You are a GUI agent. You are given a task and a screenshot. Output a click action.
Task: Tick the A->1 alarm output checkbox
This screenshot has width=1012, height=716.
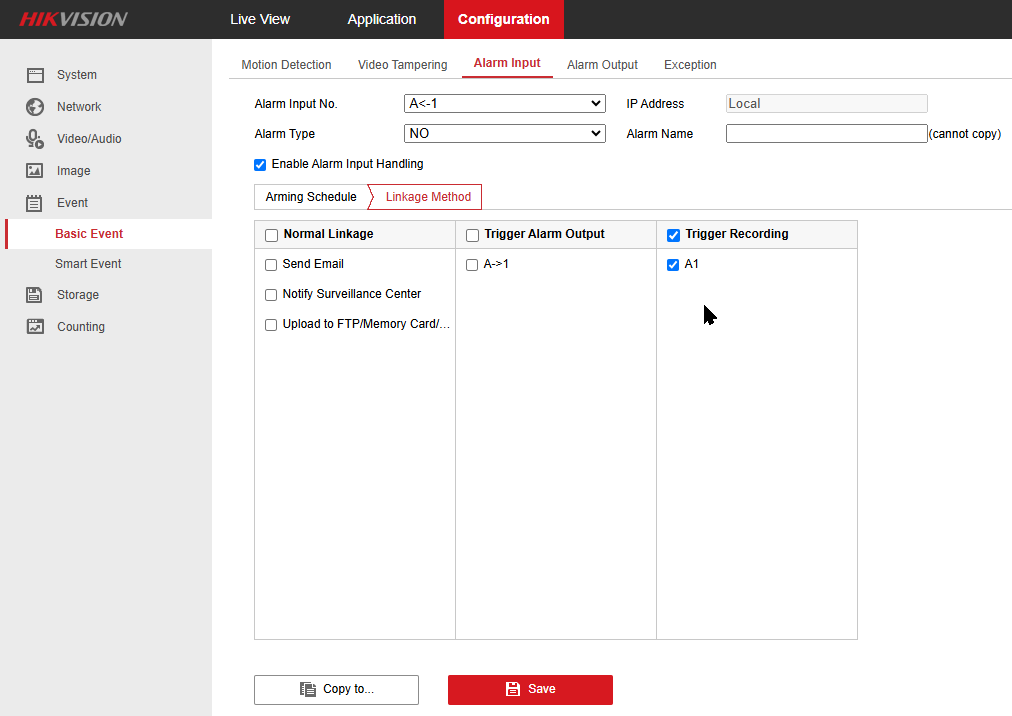[472, 265]
